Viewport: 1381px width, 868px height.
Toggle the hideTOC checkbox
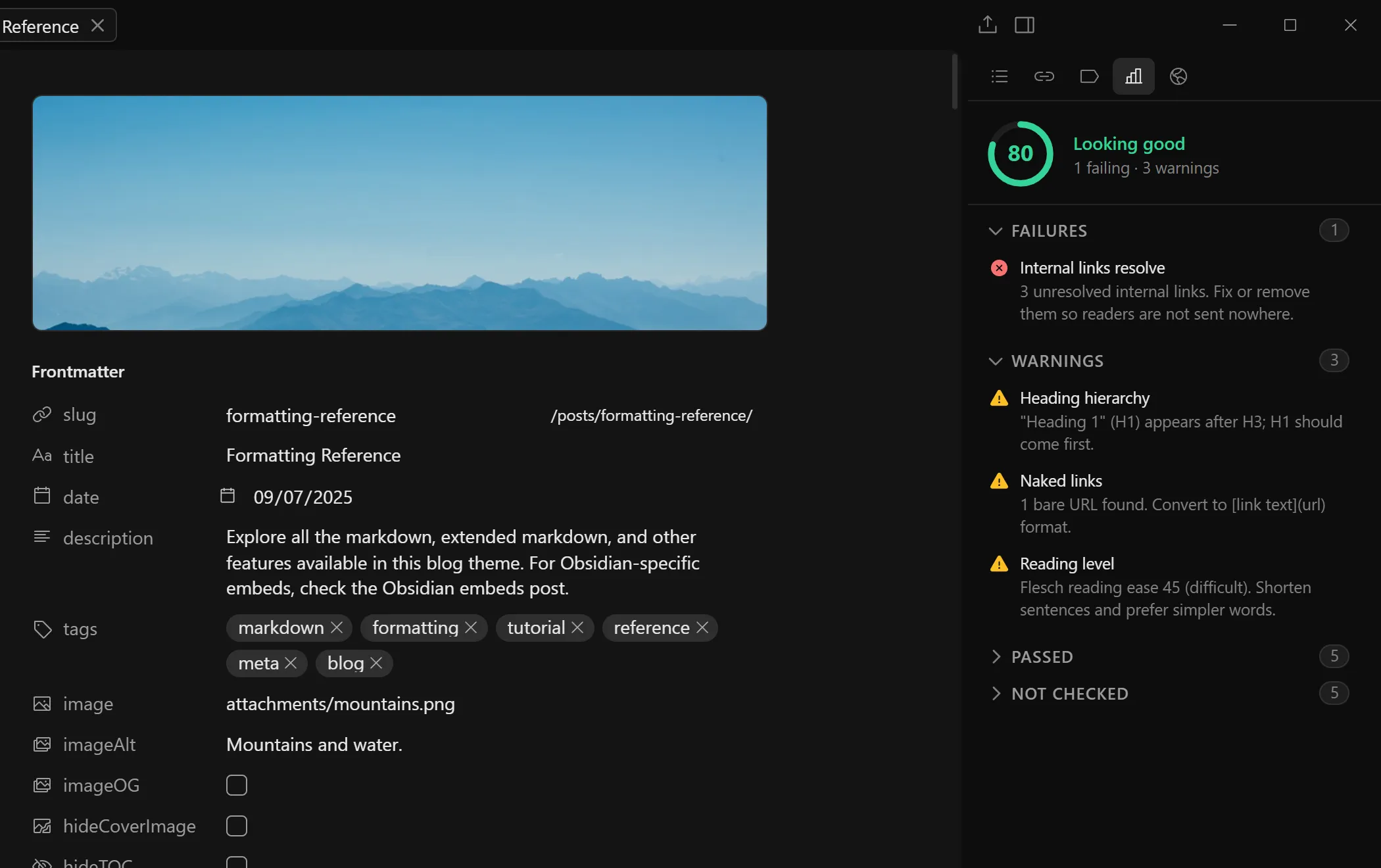point(237,862)
